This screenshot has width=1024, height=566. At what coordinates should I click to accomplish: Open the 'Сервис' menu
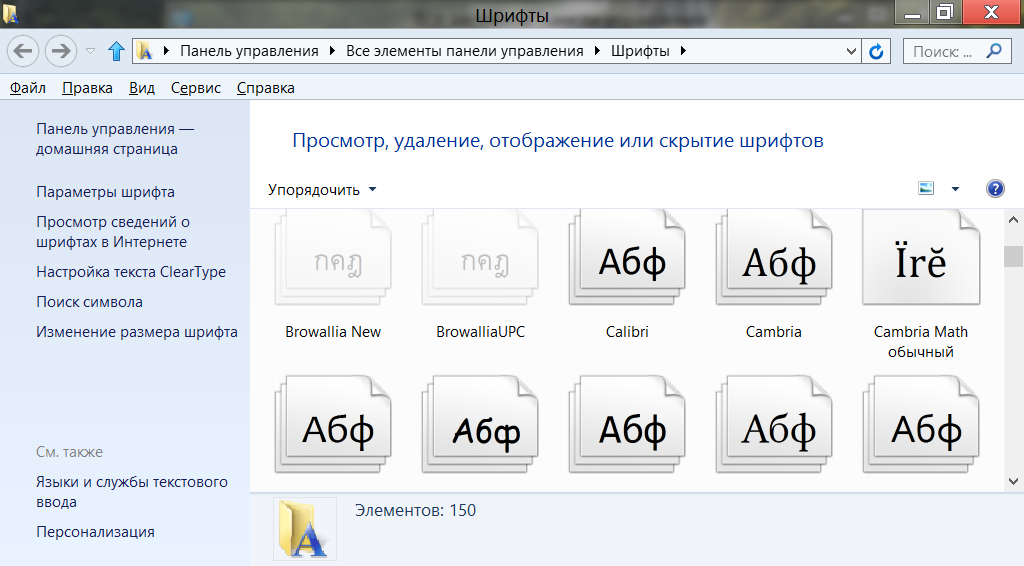coord(196,87)
